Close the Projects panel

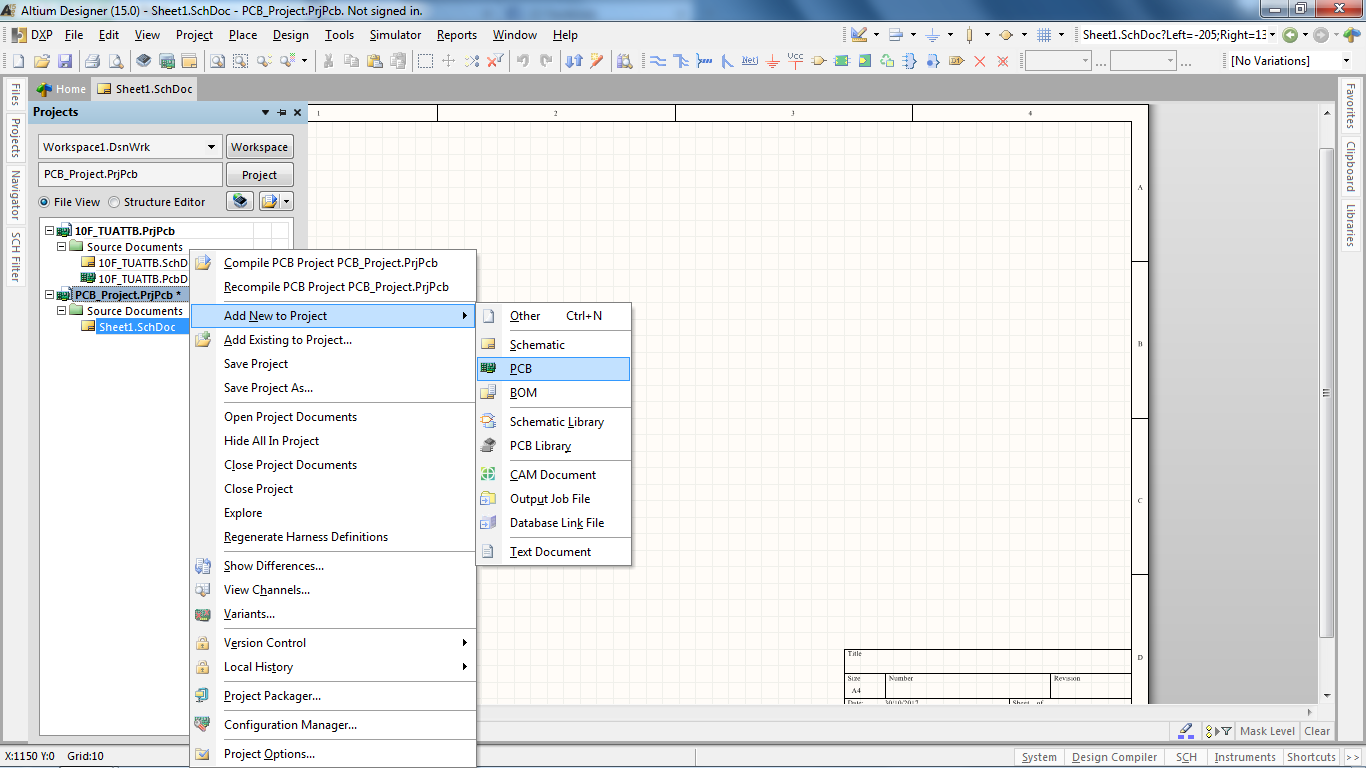point(297,113)
